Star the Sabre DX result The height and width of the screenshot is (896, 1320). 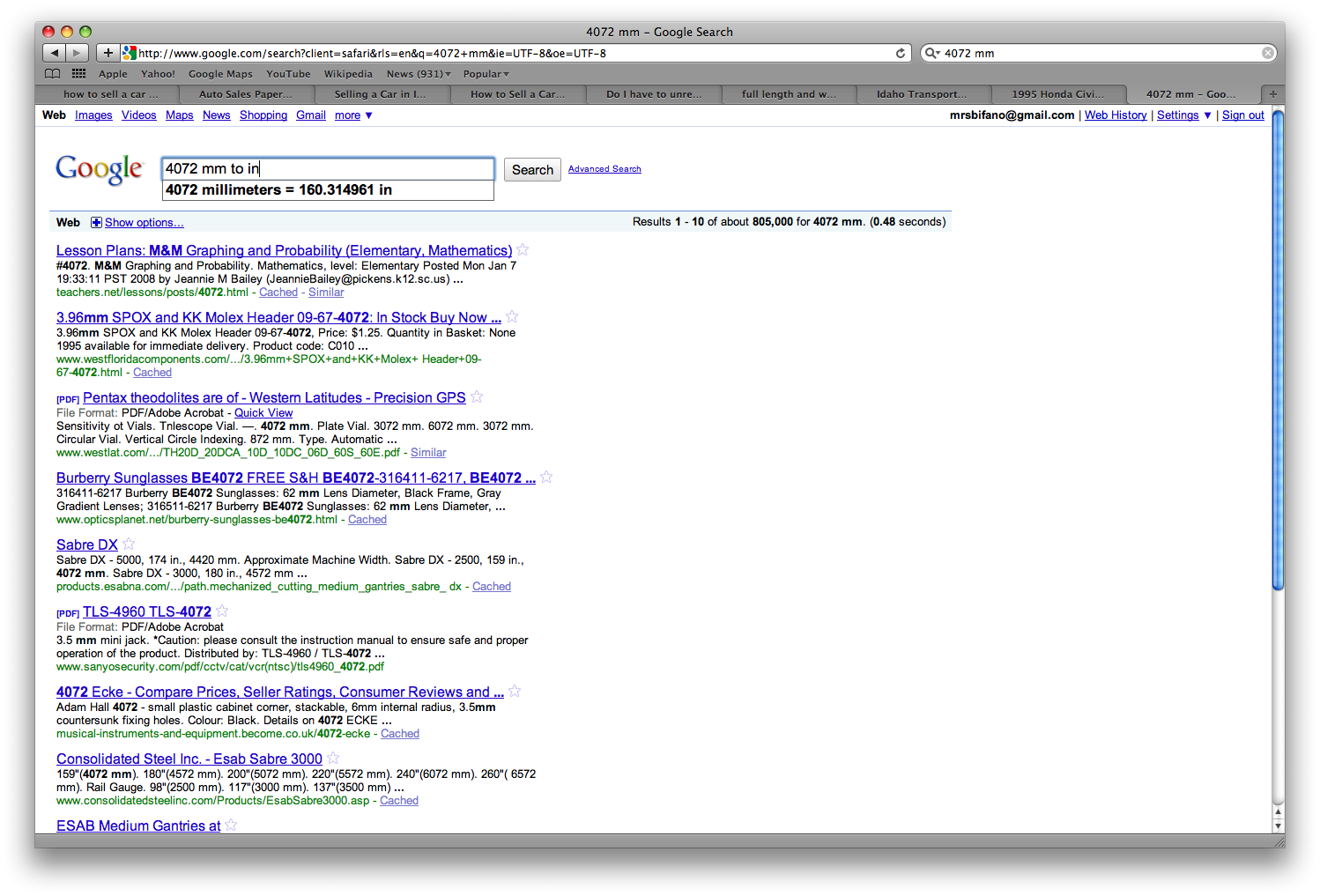[129, 544]
